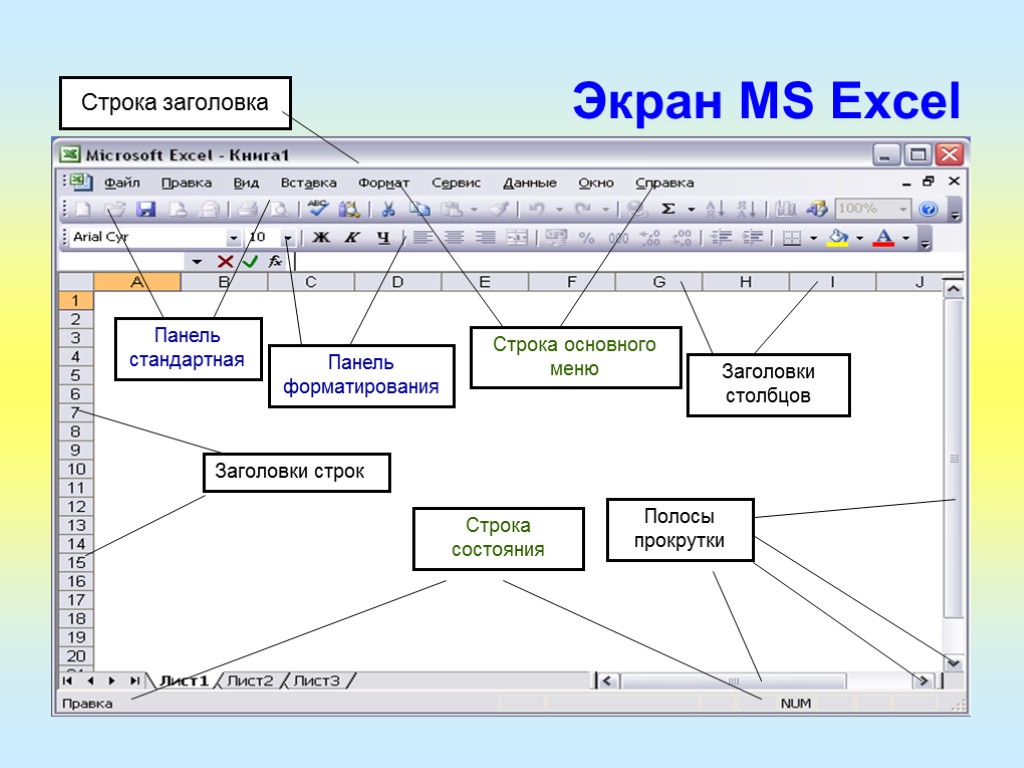Click the AutoSum sigma icon

[x=668, y=210]
